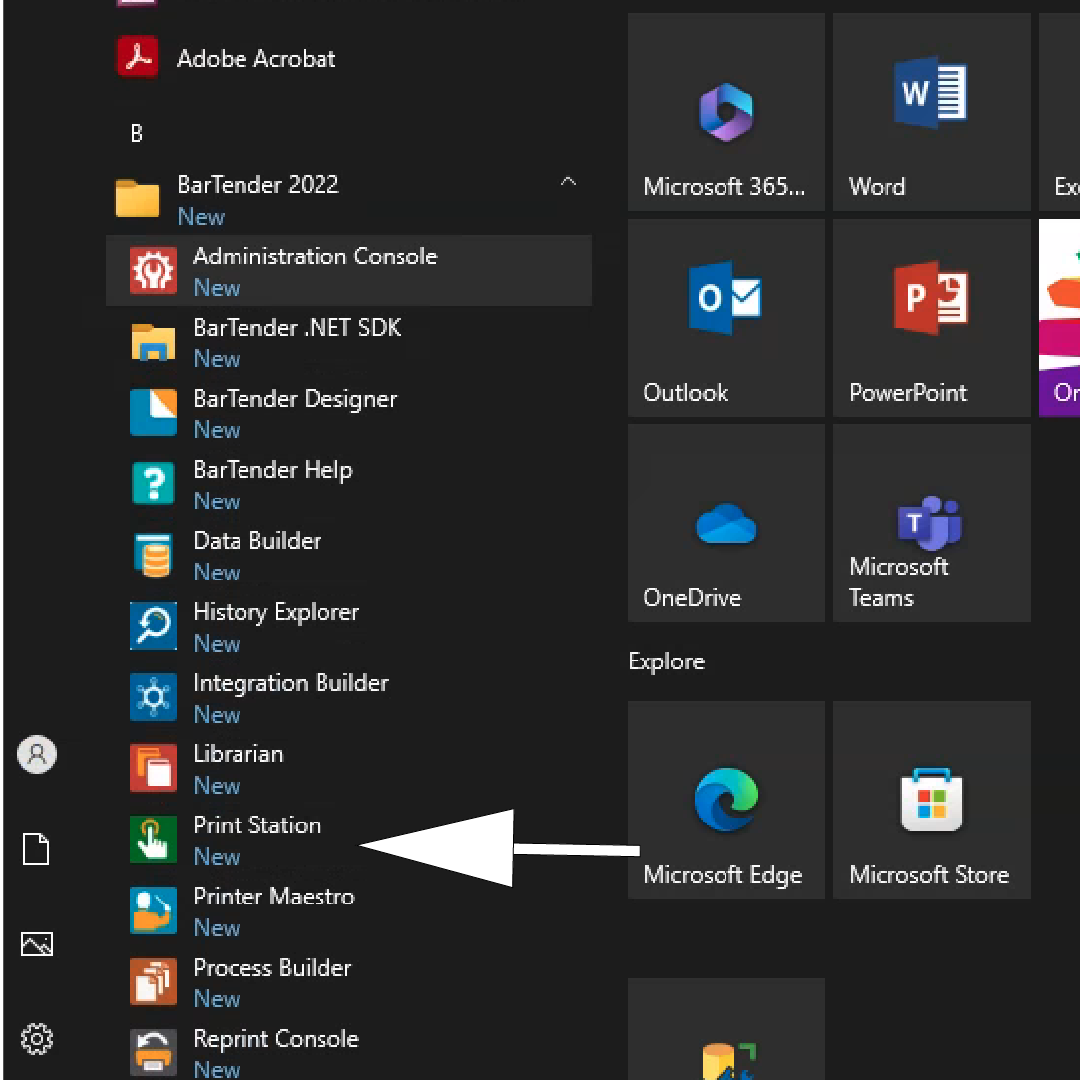The image size is (1080, 1080).
Task: Launch Integration Builder icon
Action: coord(153,697)
